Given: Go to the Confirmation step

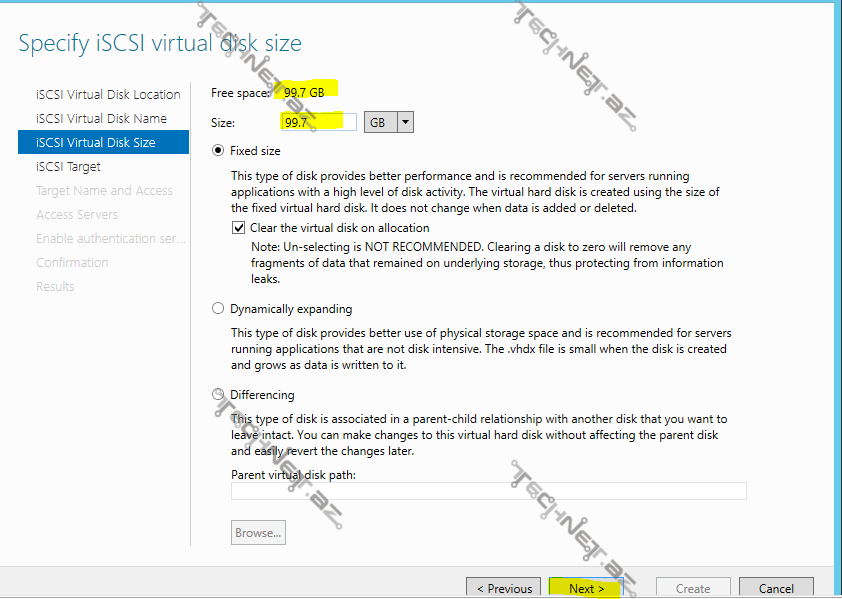Looking at the screenshot, I should coord(72,263).
